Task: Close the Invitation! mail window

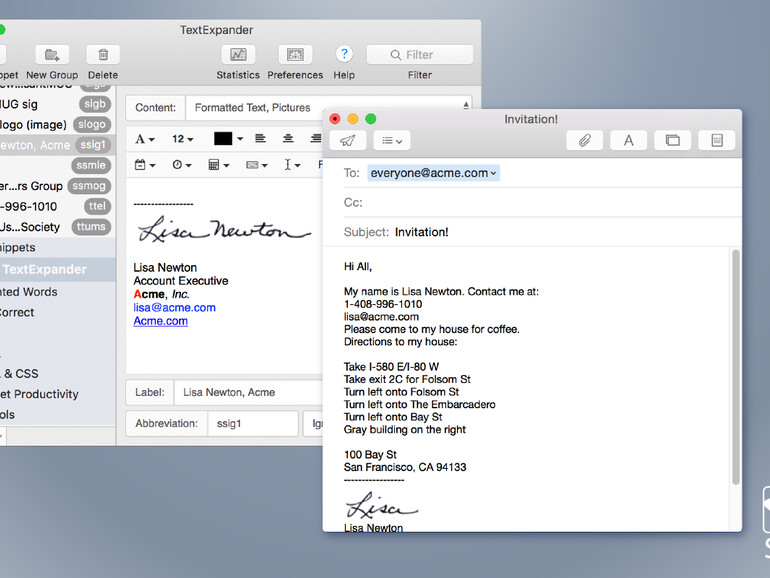Action: click(x=335, y=119)
